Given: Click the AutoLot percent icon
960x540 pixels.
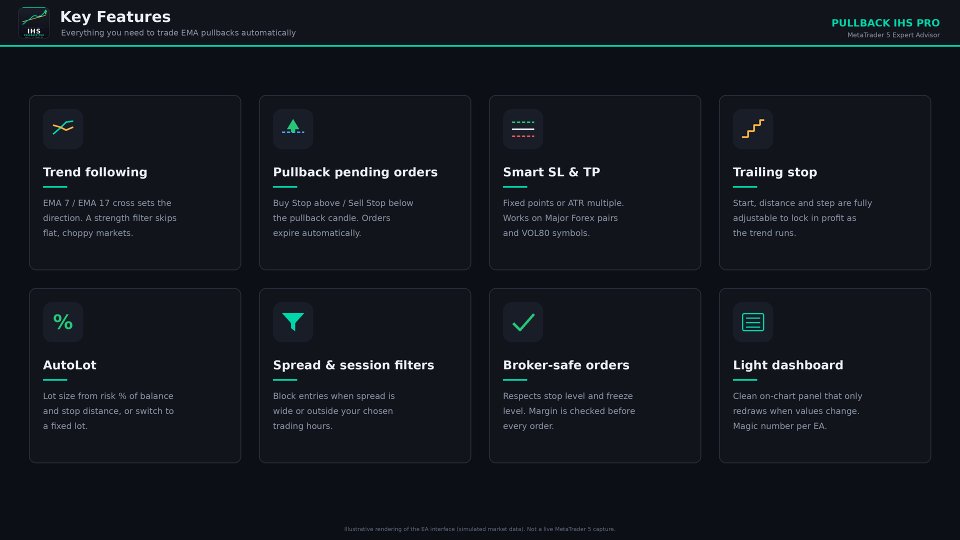Looking at the screenshot, I should (x=63, y=322).
